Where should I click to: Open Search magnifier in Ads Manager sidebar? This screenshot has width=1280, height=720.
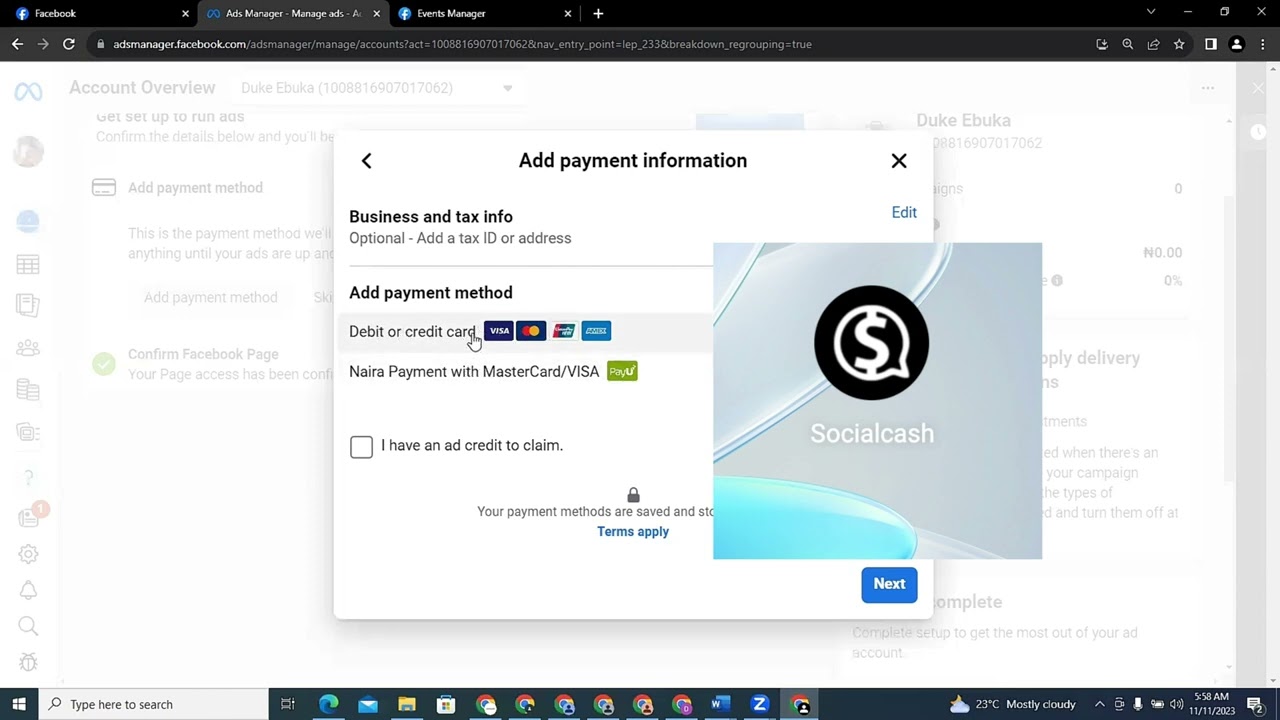point(28,626)
